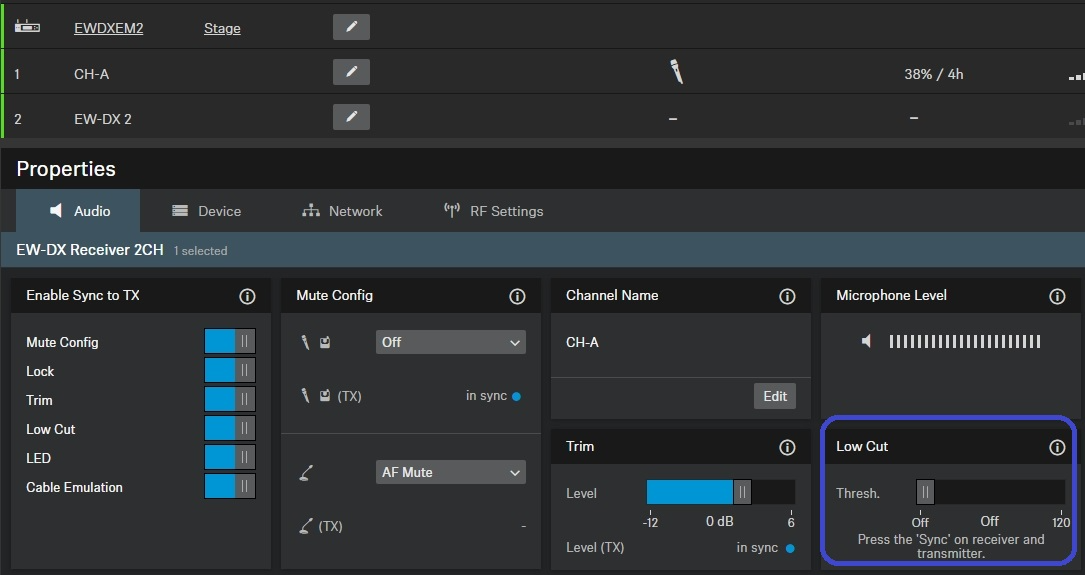
Task: Click the Trim panel info icon
Action: [787, 447]
